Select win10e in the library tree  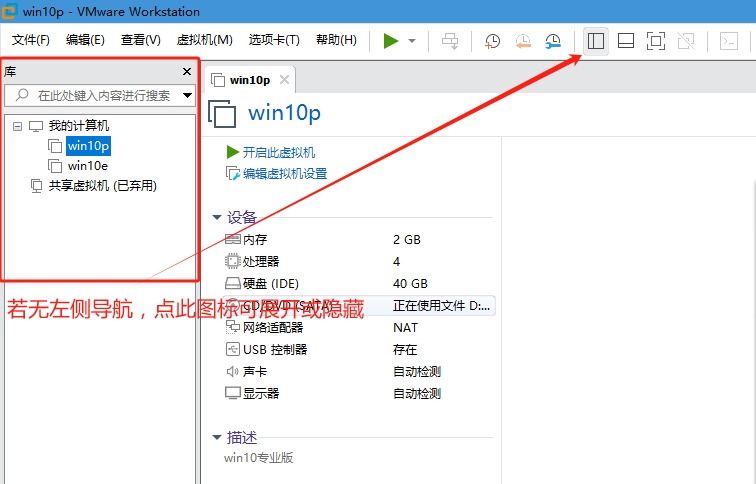click(88, 166)
